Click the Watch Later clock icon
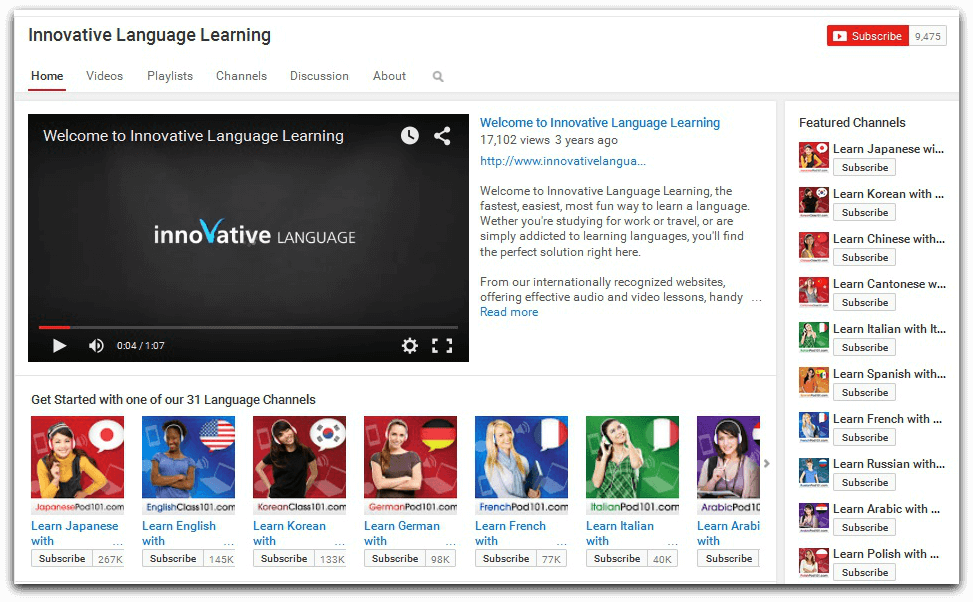This screenshot has width=973, height=602. (410, 135)
